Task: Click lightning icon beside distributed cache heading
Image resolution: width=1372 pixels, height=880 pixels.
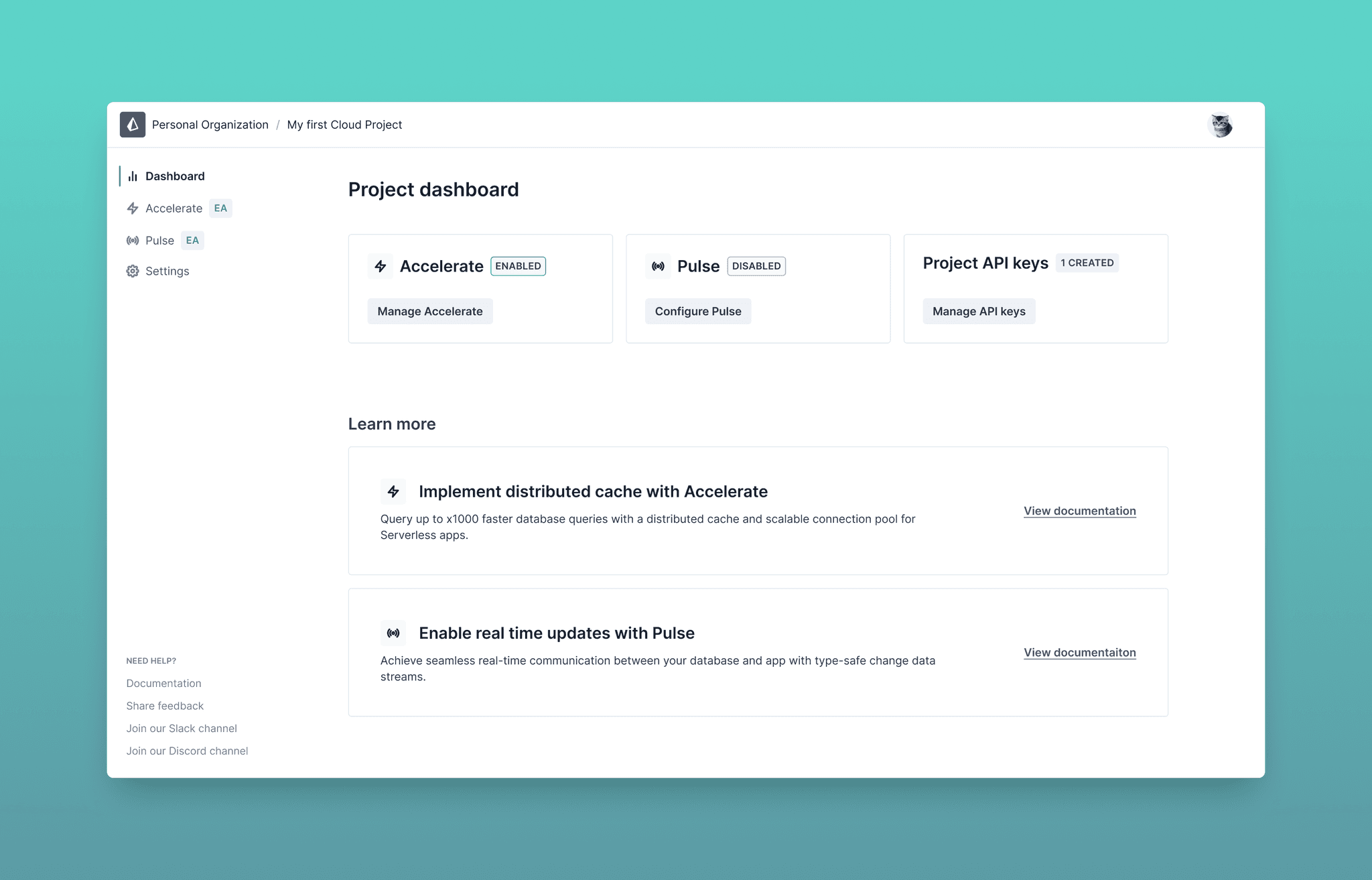Action: pos(393,491)
